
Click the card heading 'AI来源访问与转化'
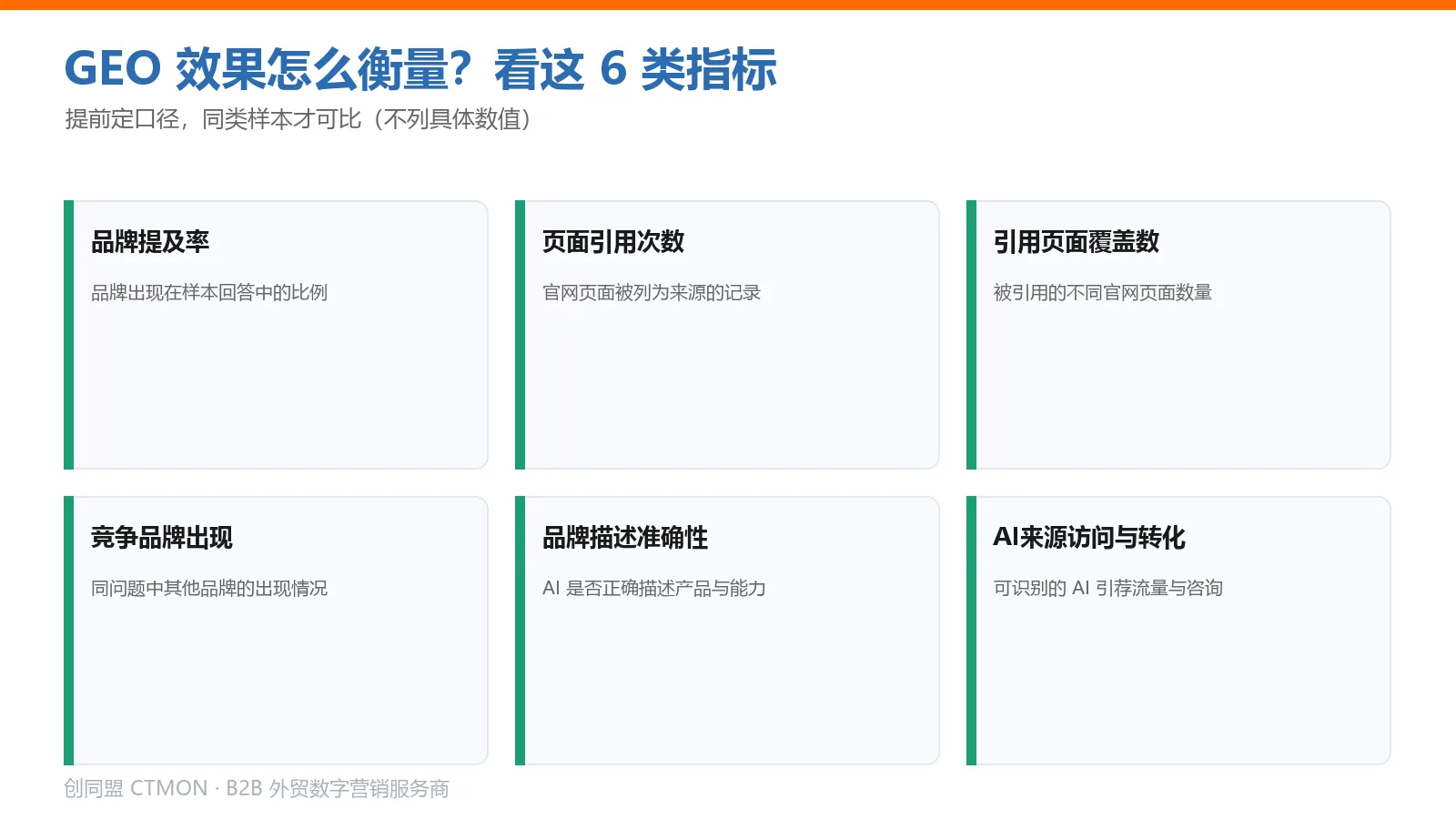[x=1089, y=538]
